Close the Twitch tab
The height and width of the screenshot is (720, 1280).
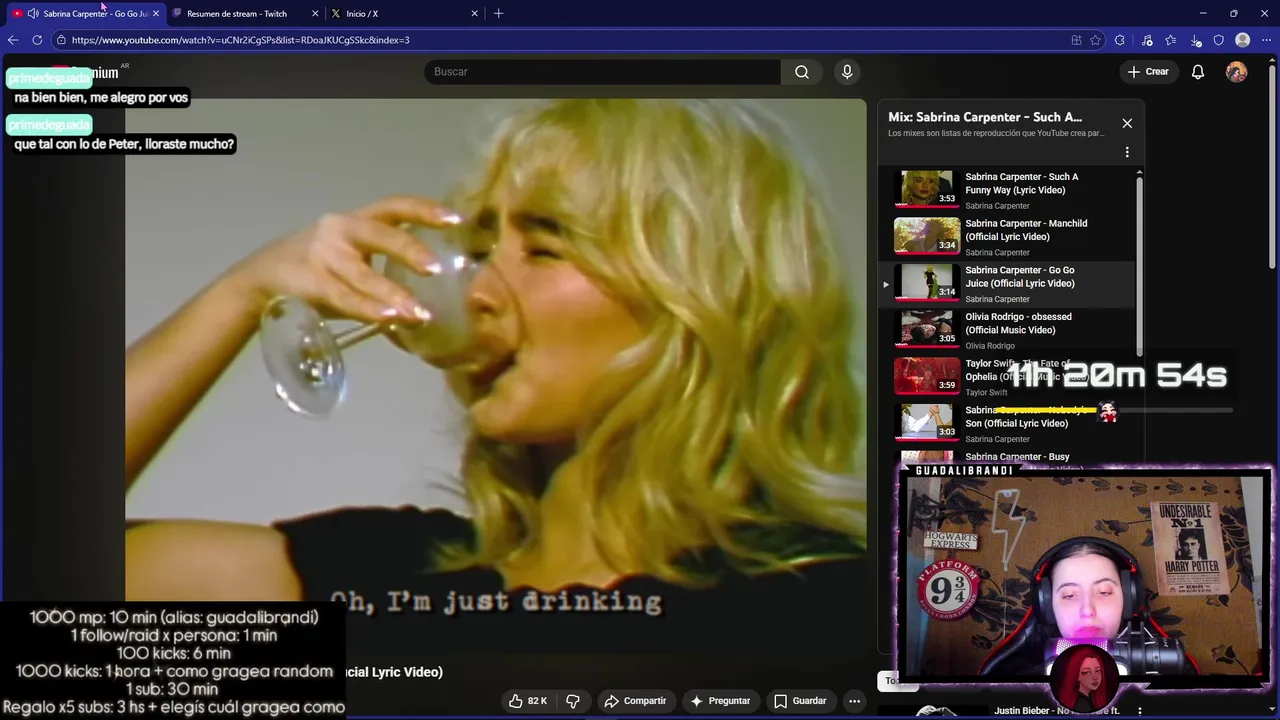tap(315, 13)
